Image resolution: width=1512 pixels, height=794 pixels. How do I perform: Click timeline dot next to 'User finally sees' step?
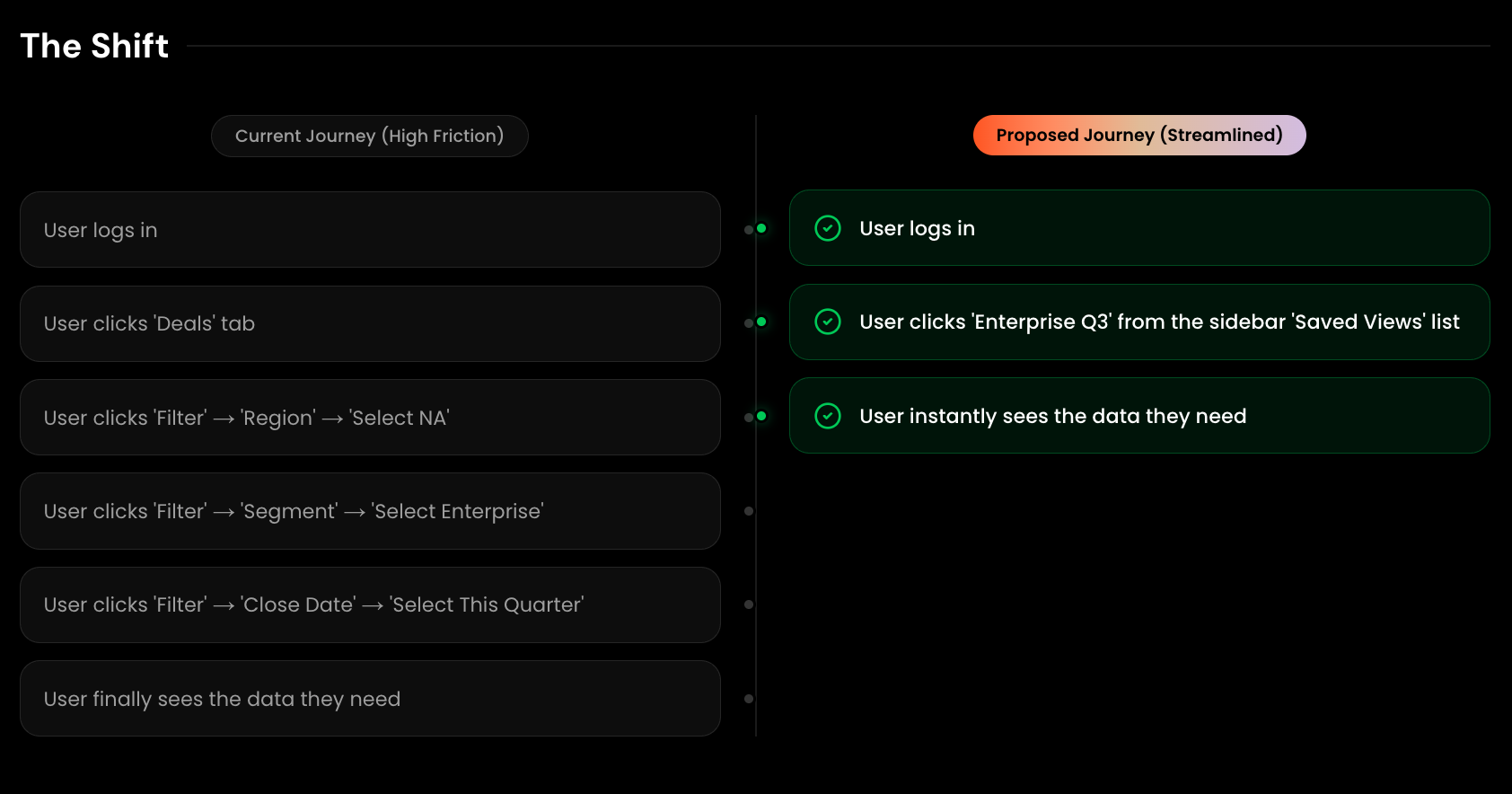749,699
